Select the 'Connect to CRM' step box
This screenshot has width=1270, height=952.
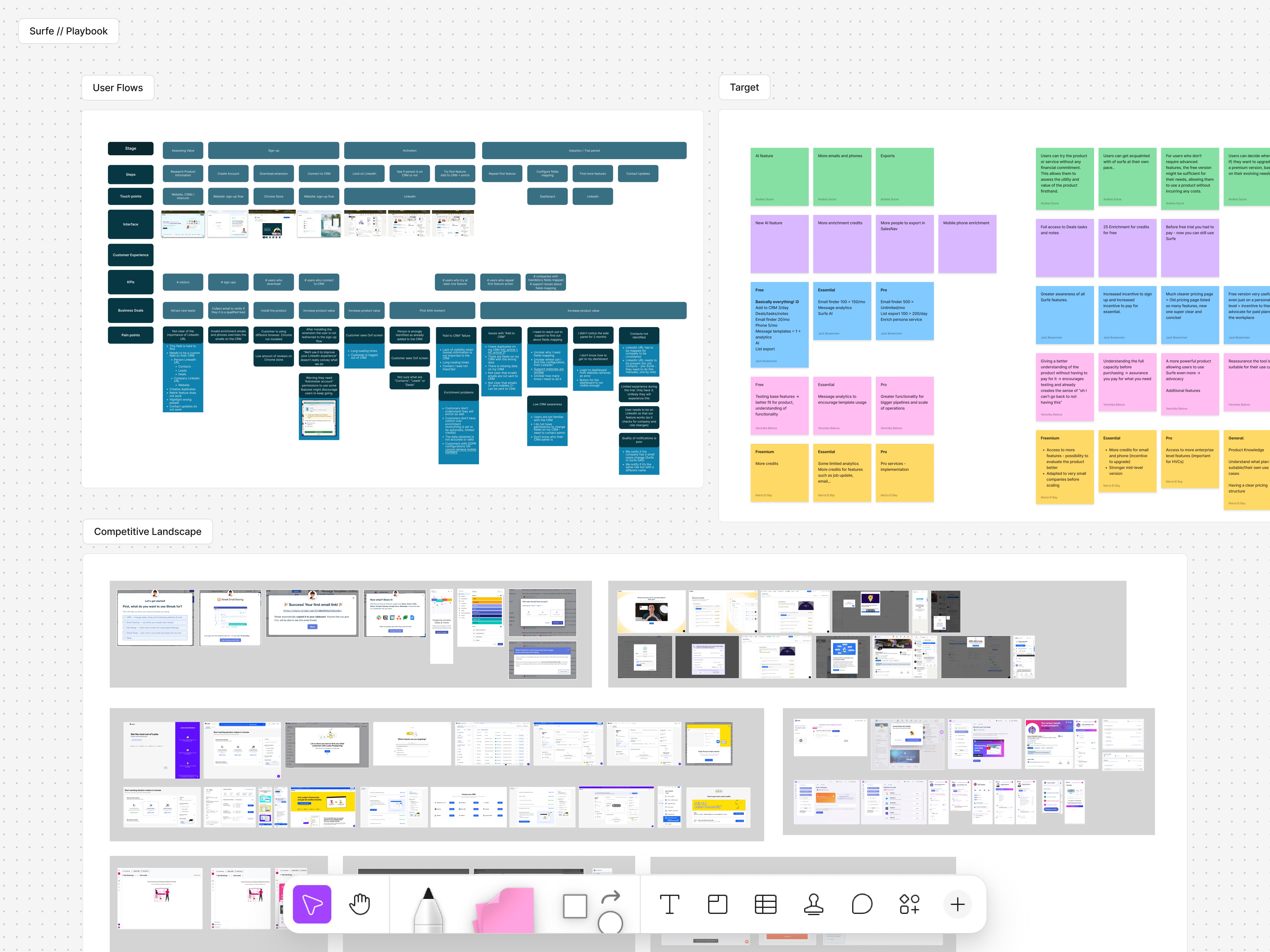(x=319, y=173)
